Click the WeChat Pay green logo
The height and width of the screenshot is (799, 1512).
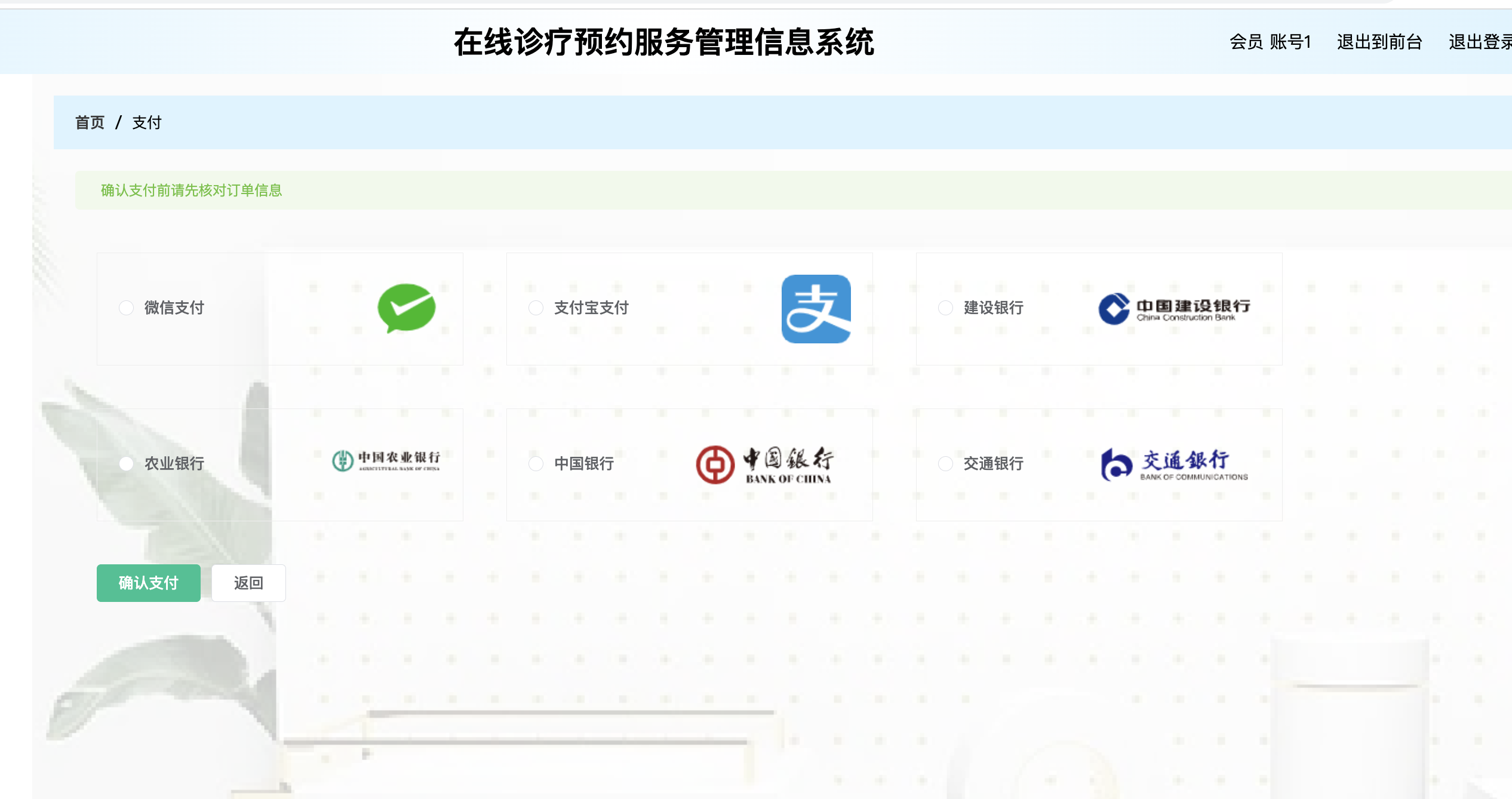coord(407,308)
